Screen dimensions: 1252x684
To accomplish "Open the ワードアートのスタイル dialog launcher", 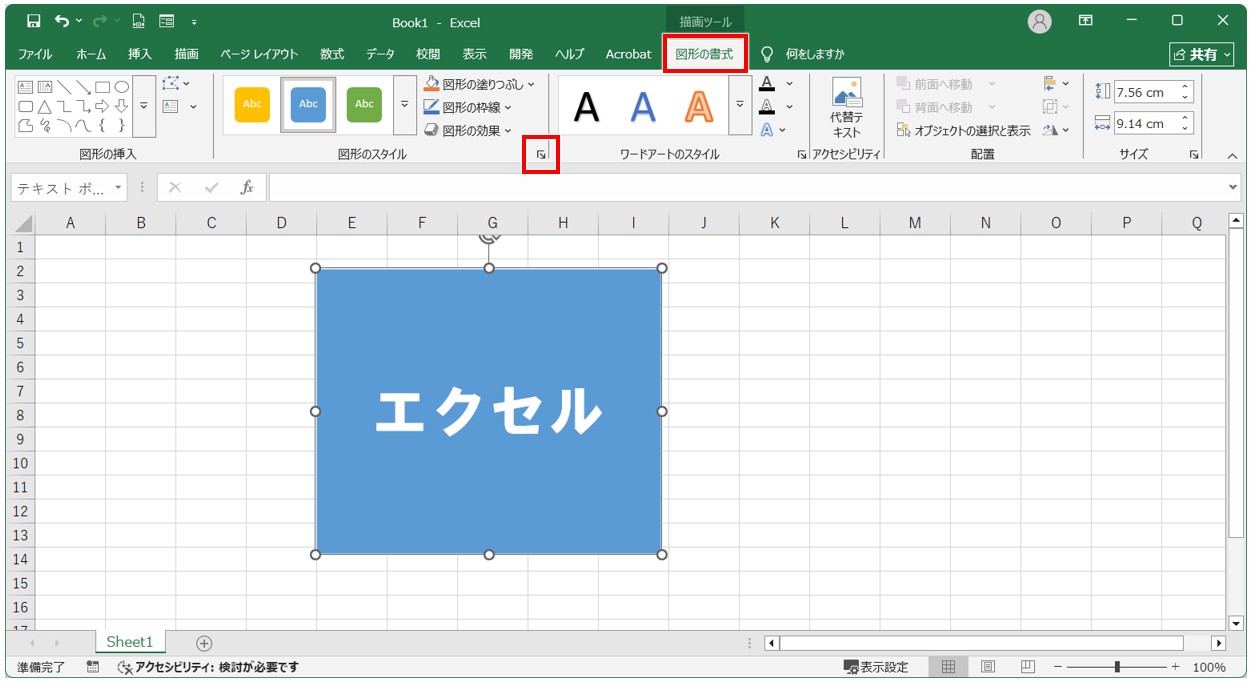I will pyautogui.click(x=802, y=155).
